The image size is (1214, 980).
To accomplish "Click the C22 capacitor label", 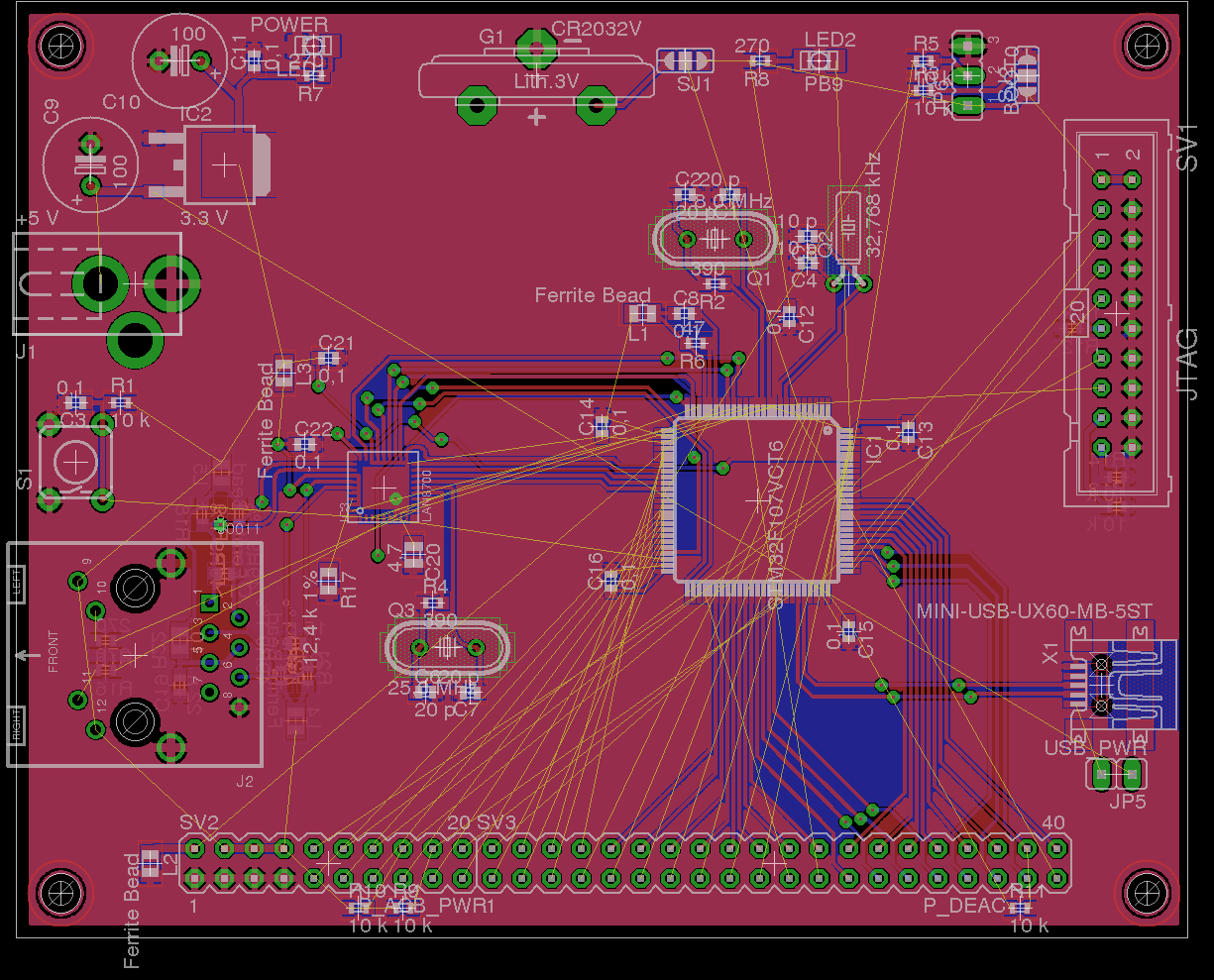I will pyautogui.click(x=314, y=429).
